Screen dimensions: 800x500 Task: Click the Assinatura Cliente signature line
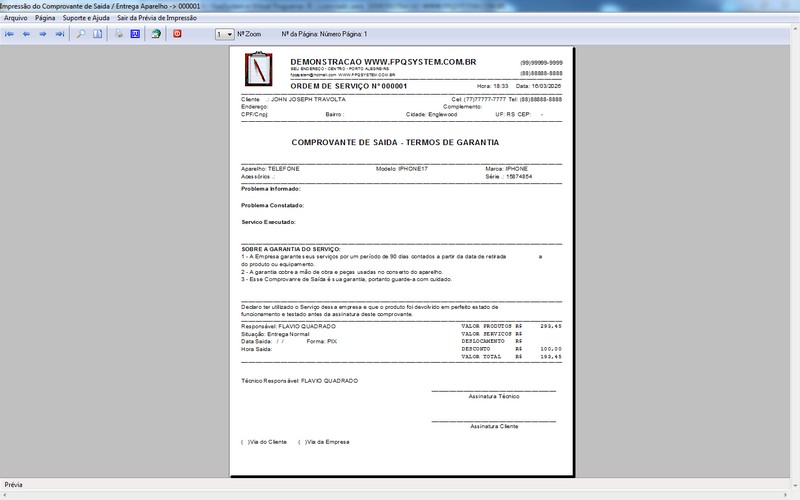pyautogui.click(x=493, y=419)
